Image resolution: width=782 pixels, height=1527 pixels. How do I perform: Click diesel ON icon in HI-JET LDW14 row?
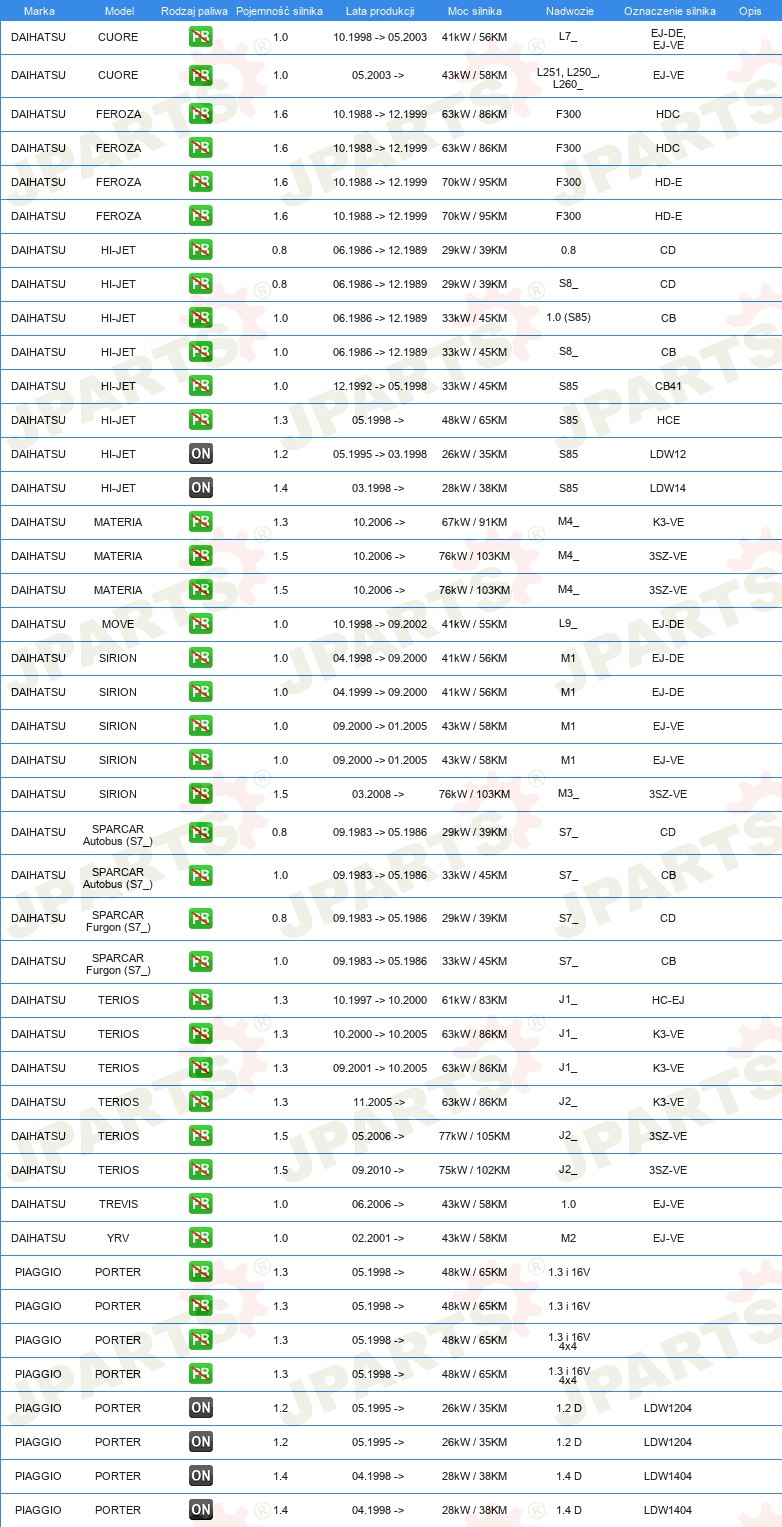(x=200, y=488)
